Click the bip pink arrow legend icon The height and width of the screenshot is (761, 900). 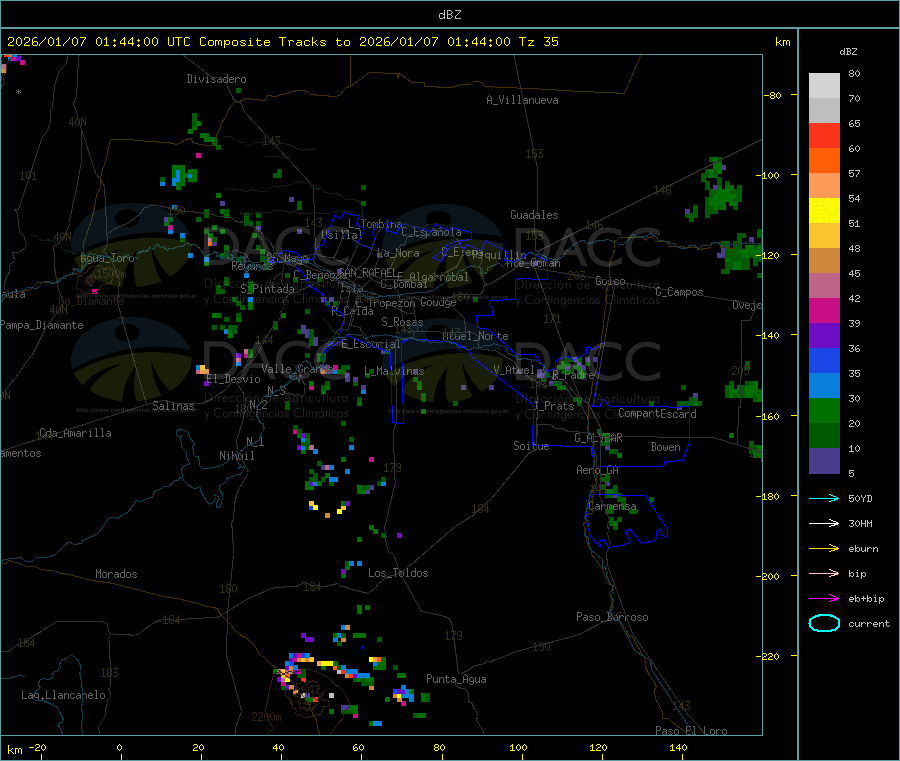pyautogui.click(x=824, y=573)
